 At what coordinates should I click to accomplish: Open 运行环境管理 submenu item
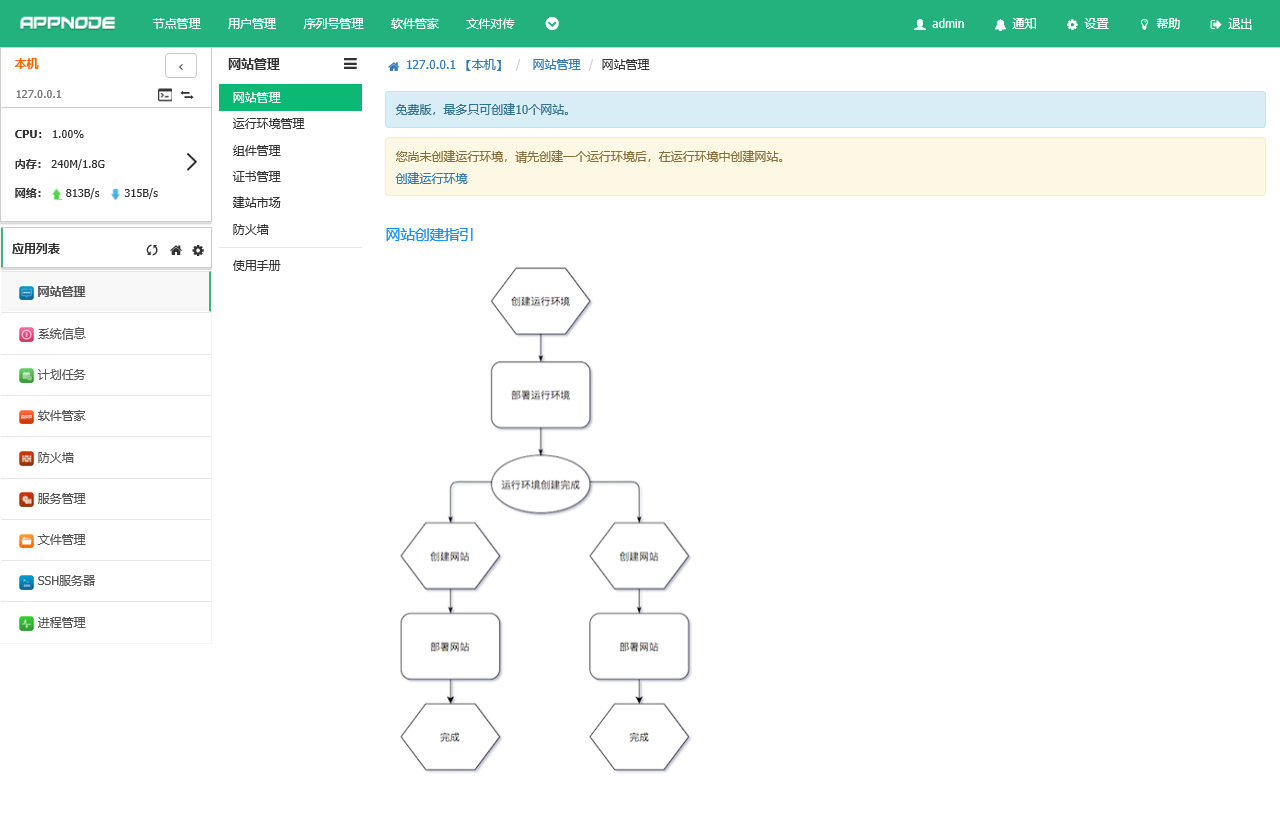[x=290, y=124]
